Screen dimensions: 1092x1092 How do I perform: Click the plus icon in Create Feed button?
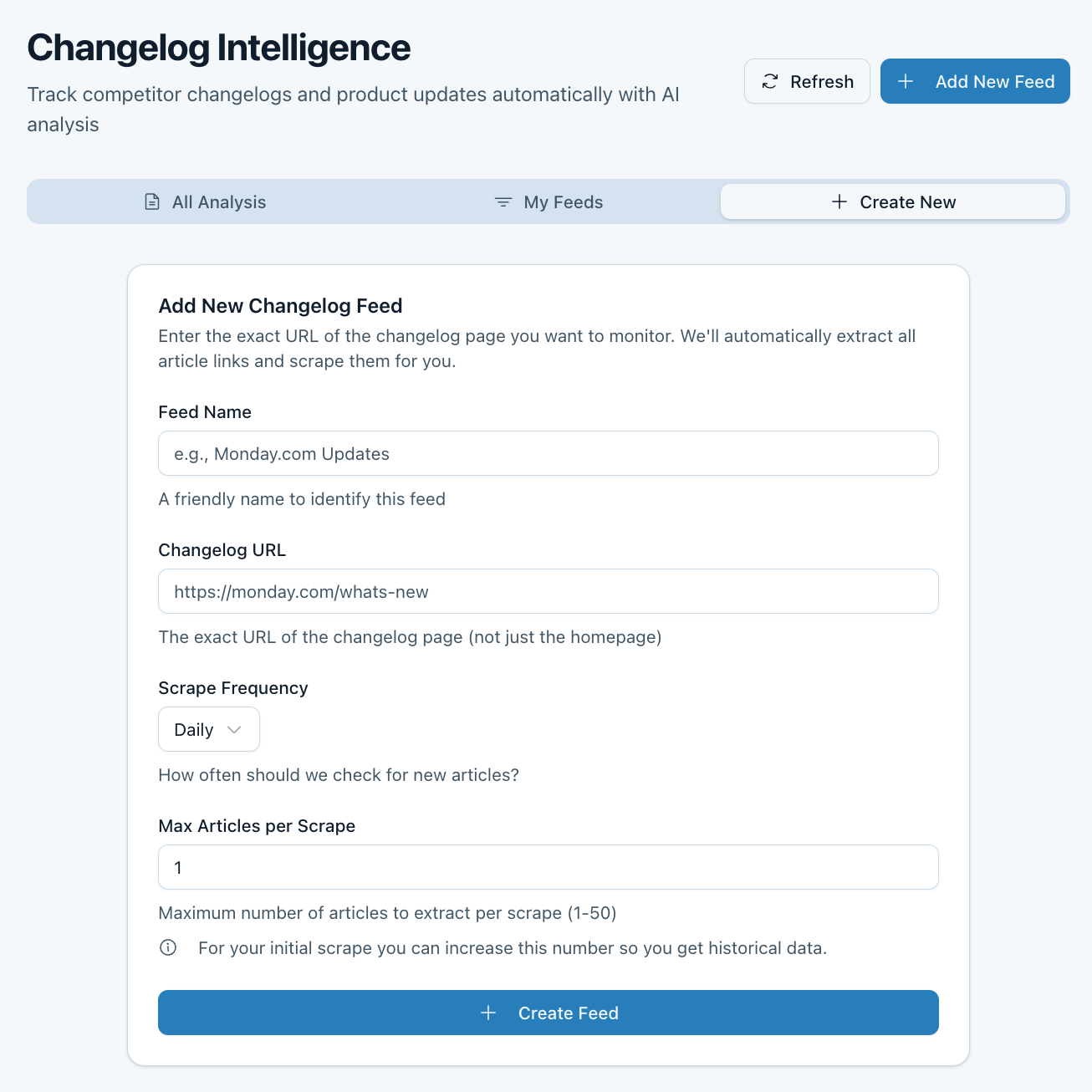click(x=488, y=1013)
